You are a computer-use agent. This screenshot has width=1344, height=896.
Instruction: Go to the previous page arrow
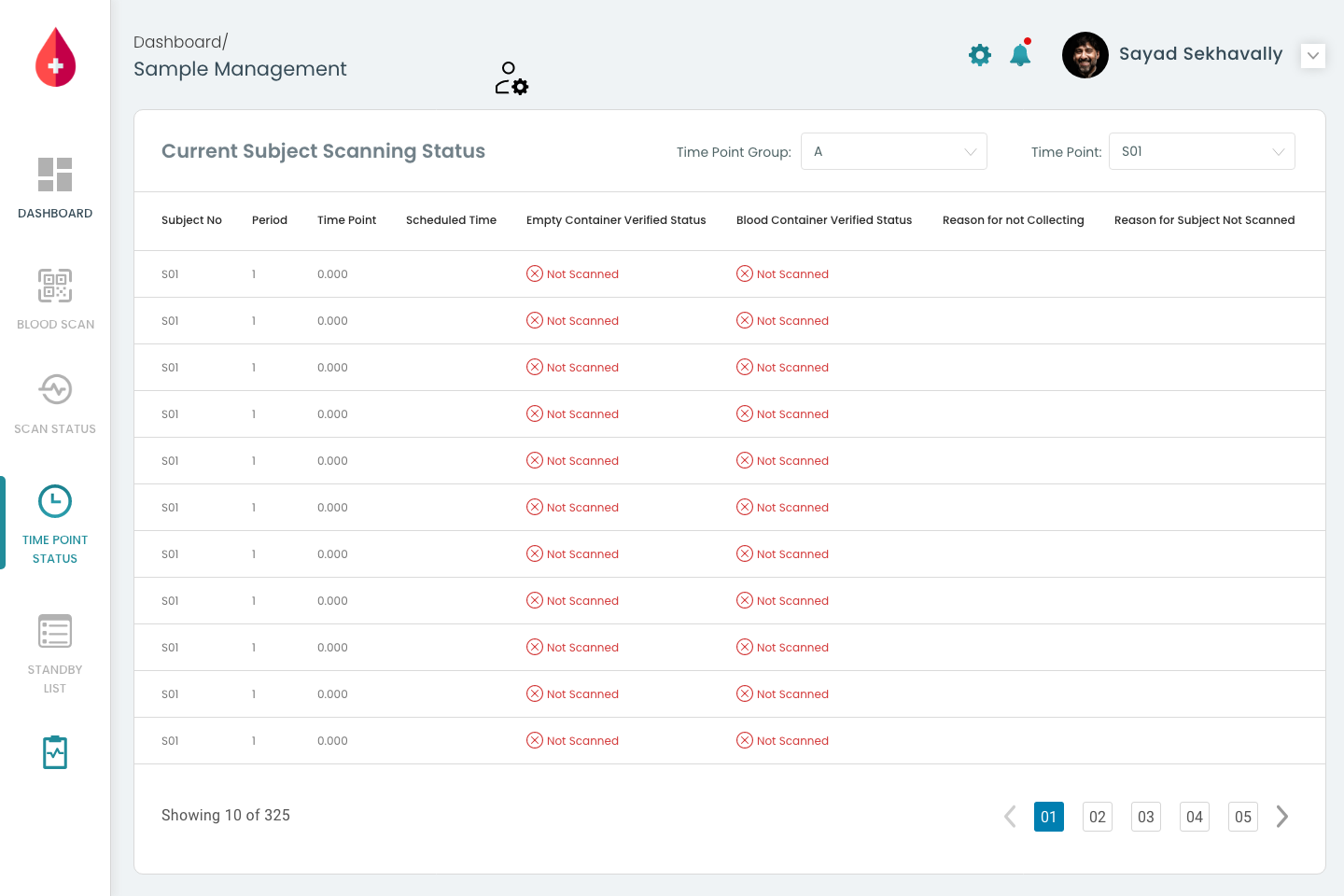(1010, 817)
